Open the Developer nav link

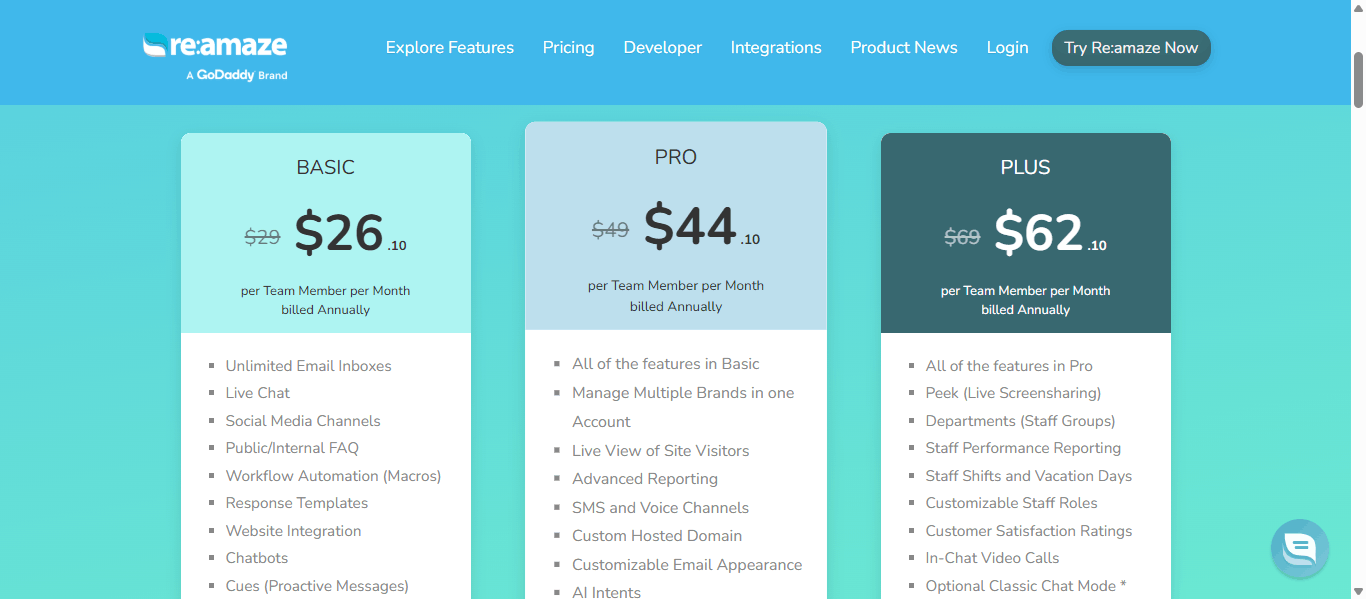663,48
